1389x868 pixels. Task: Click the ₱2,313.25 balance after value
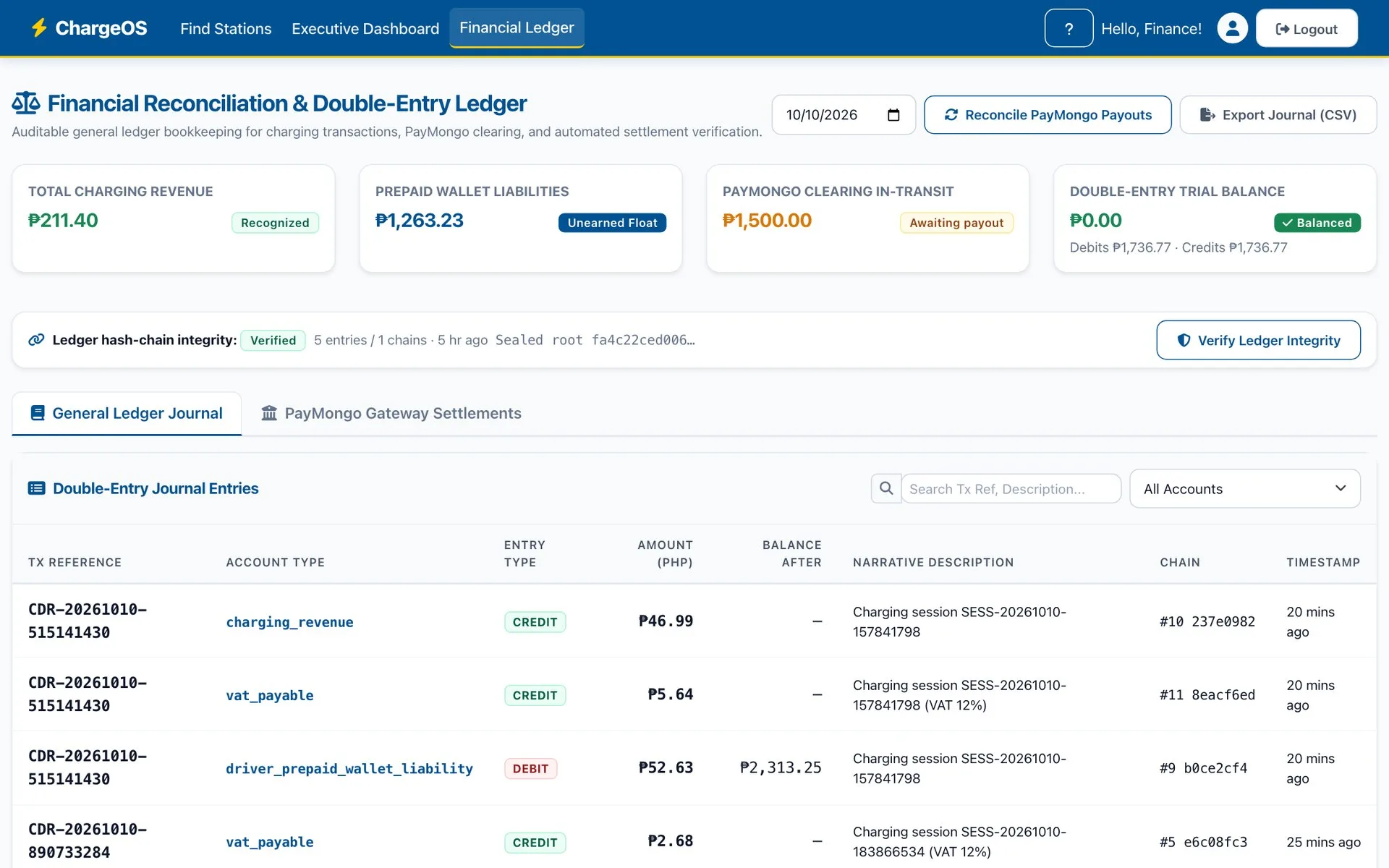coord(781,767)
